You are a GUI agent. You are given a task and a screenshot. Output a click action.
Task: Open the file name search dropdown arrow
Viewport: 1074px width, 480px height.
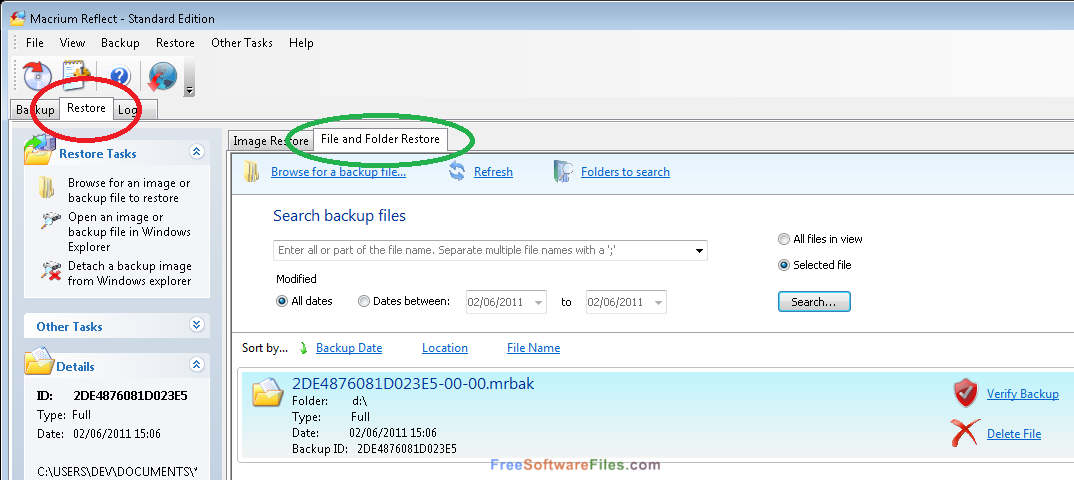(699, 251)
